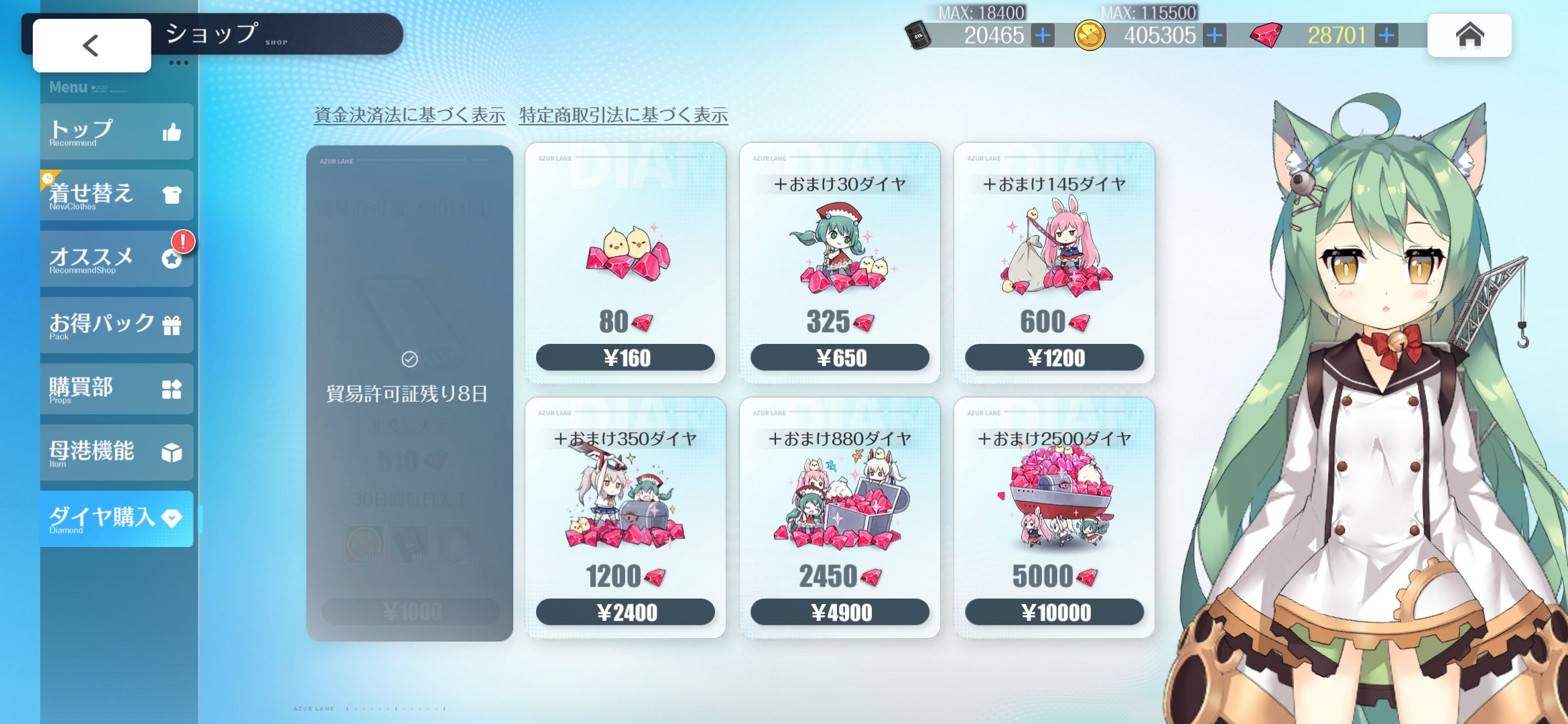Tap the oil barrel resource icon
The image size is (1568, 724).
coord(917,36)
